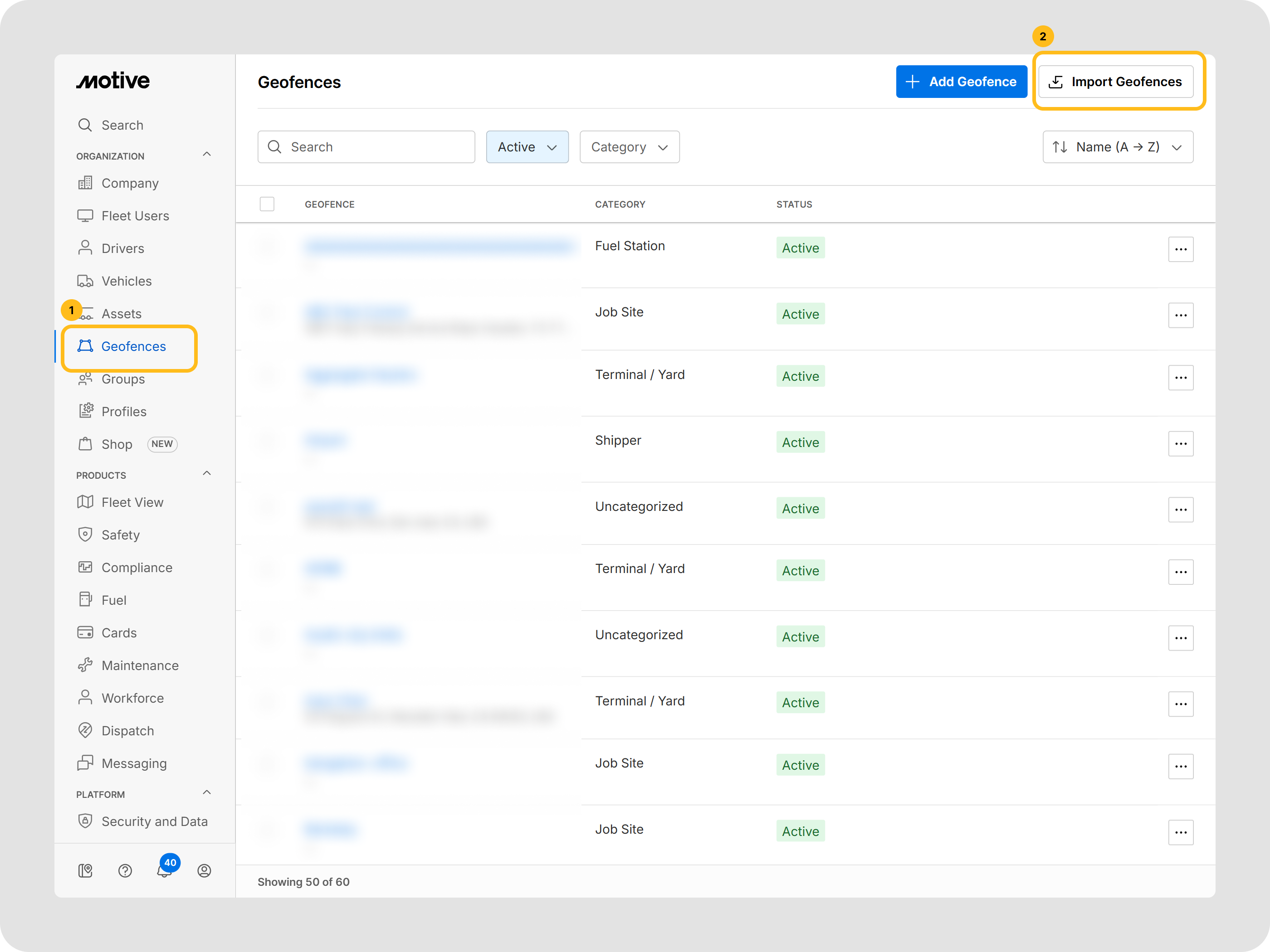Click the Add Geofence button
Screen dimensions: 1270x952
pyautogui.click(x=961, y=82)
